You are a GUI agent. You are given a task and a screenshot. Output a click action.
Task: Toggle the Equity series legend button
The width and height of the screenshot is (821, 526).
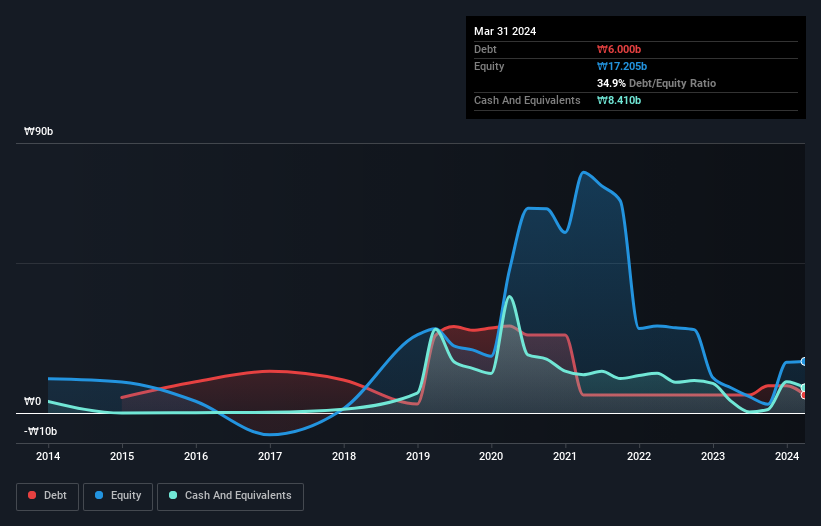coord(118,496)
